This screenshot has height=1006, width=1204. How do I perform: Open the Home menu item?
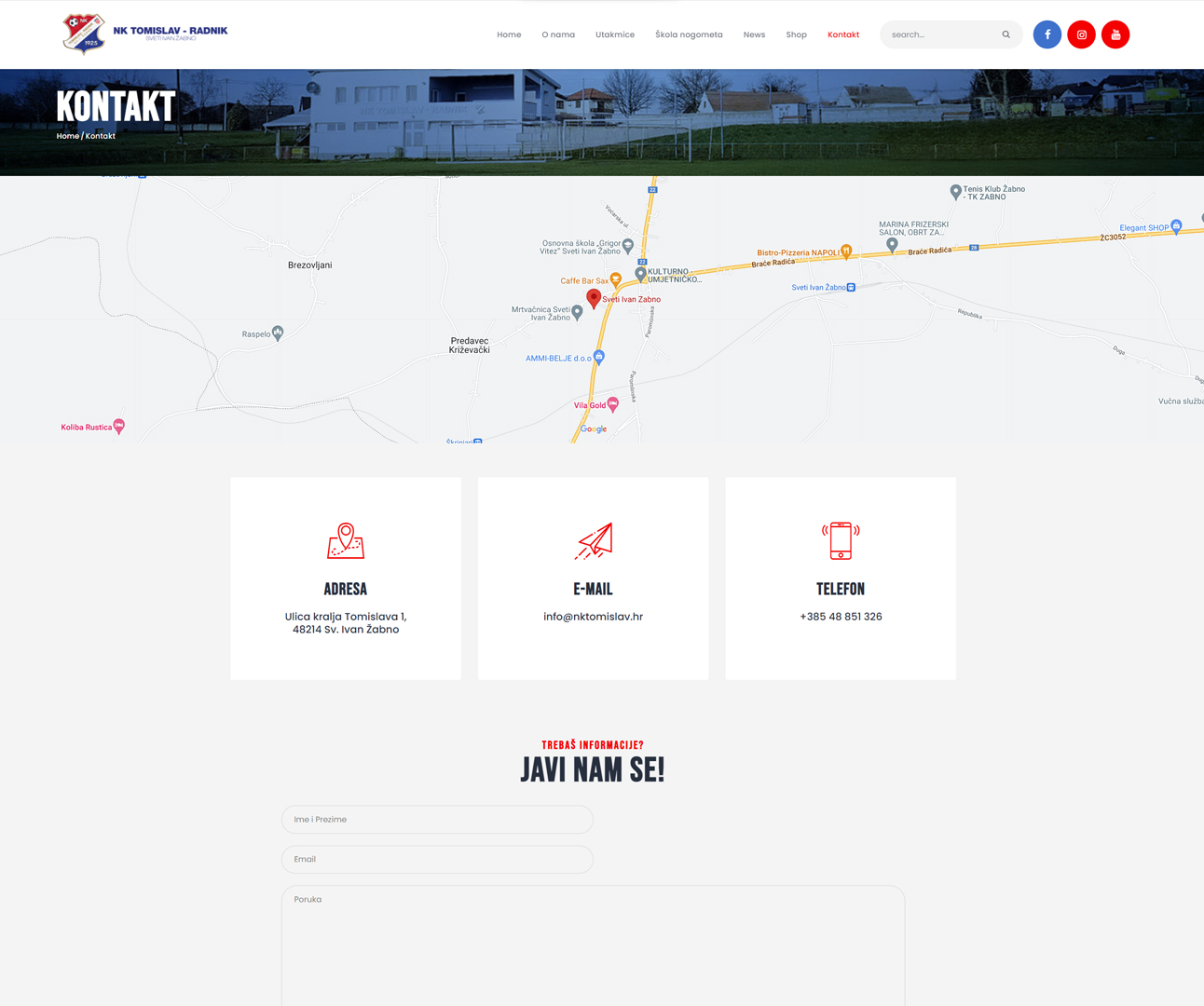509,34
